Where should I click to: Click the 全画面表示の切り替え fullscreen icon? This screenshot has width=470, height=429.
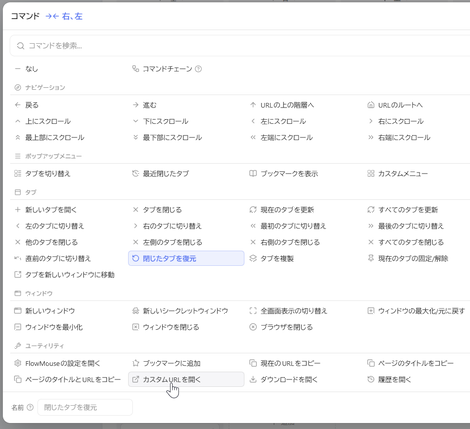253,311
